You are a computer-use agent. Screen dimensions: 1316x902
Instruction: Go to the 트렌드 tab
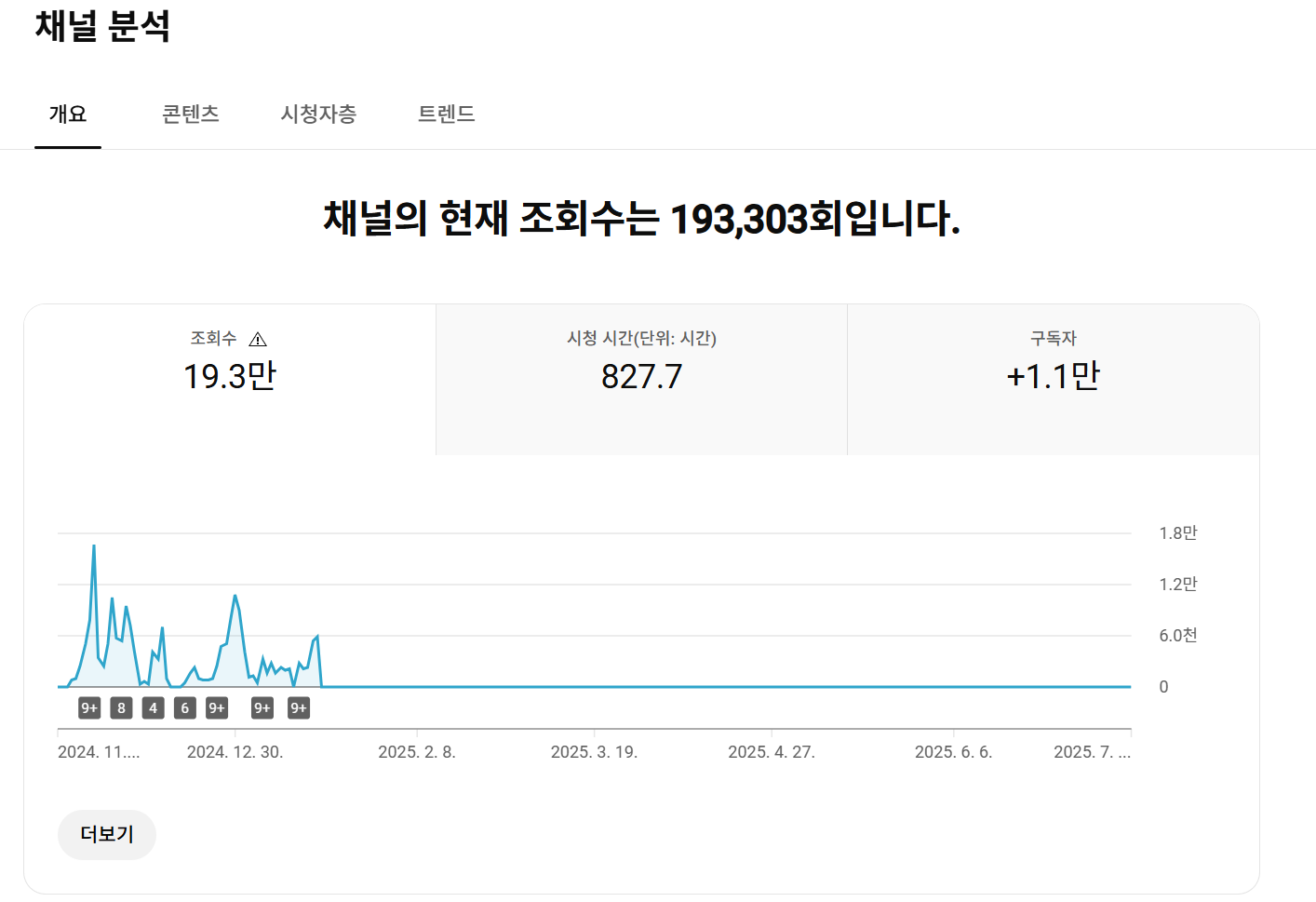coord(447,114)
